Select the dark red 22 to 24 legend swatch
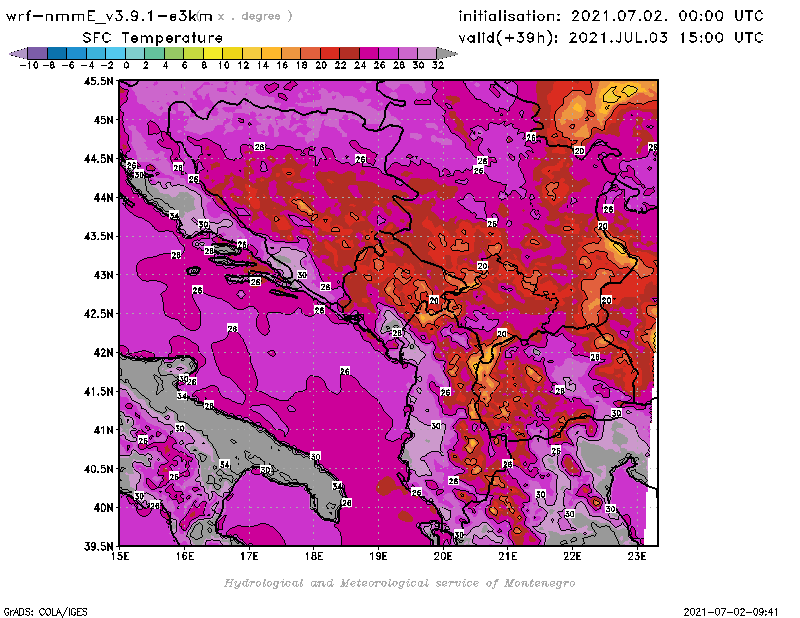 tap(349, 53)
